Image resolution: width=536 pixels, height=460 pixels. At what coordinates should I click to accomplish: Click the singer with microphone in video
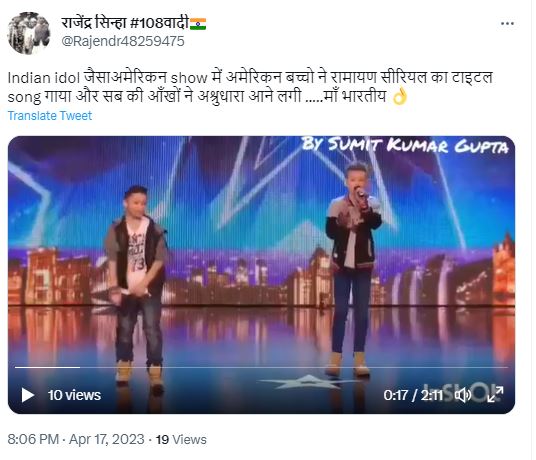click(353, 268)
